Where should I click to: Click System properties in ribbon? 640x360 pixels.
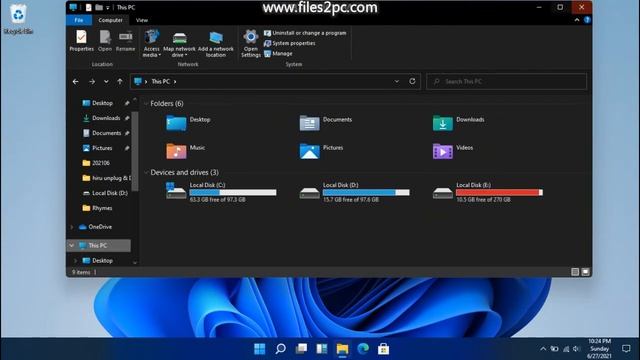point(290,43)
